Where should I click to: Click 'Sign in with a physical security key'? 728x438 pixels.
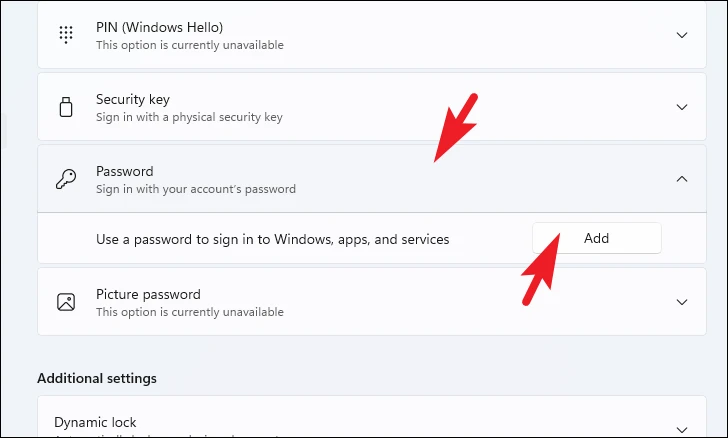(189, 117)
